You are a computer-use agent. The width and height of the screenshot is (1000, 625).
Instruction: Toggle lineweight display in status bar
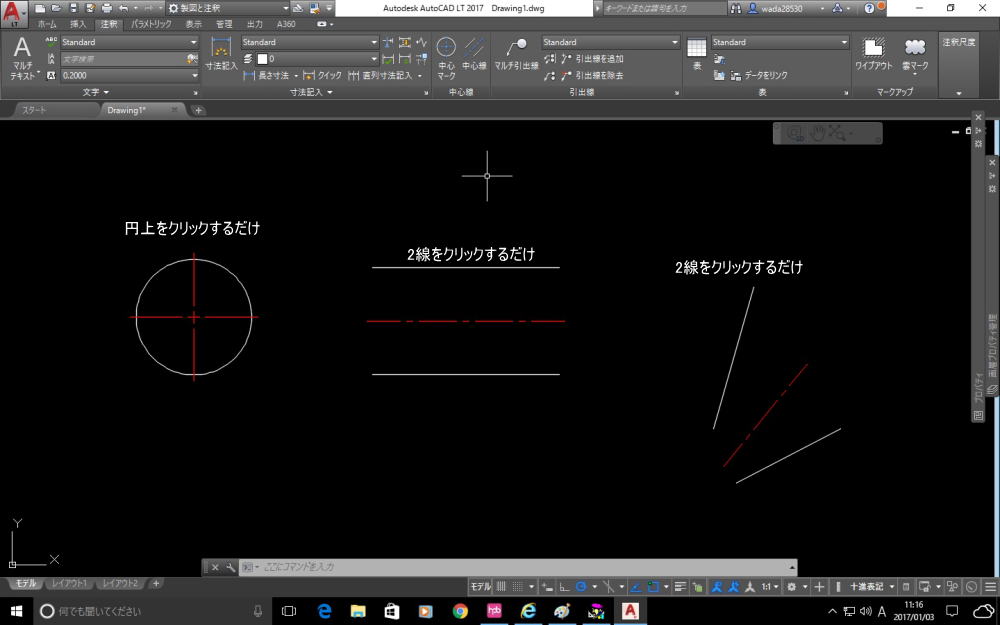click(680, 587)
